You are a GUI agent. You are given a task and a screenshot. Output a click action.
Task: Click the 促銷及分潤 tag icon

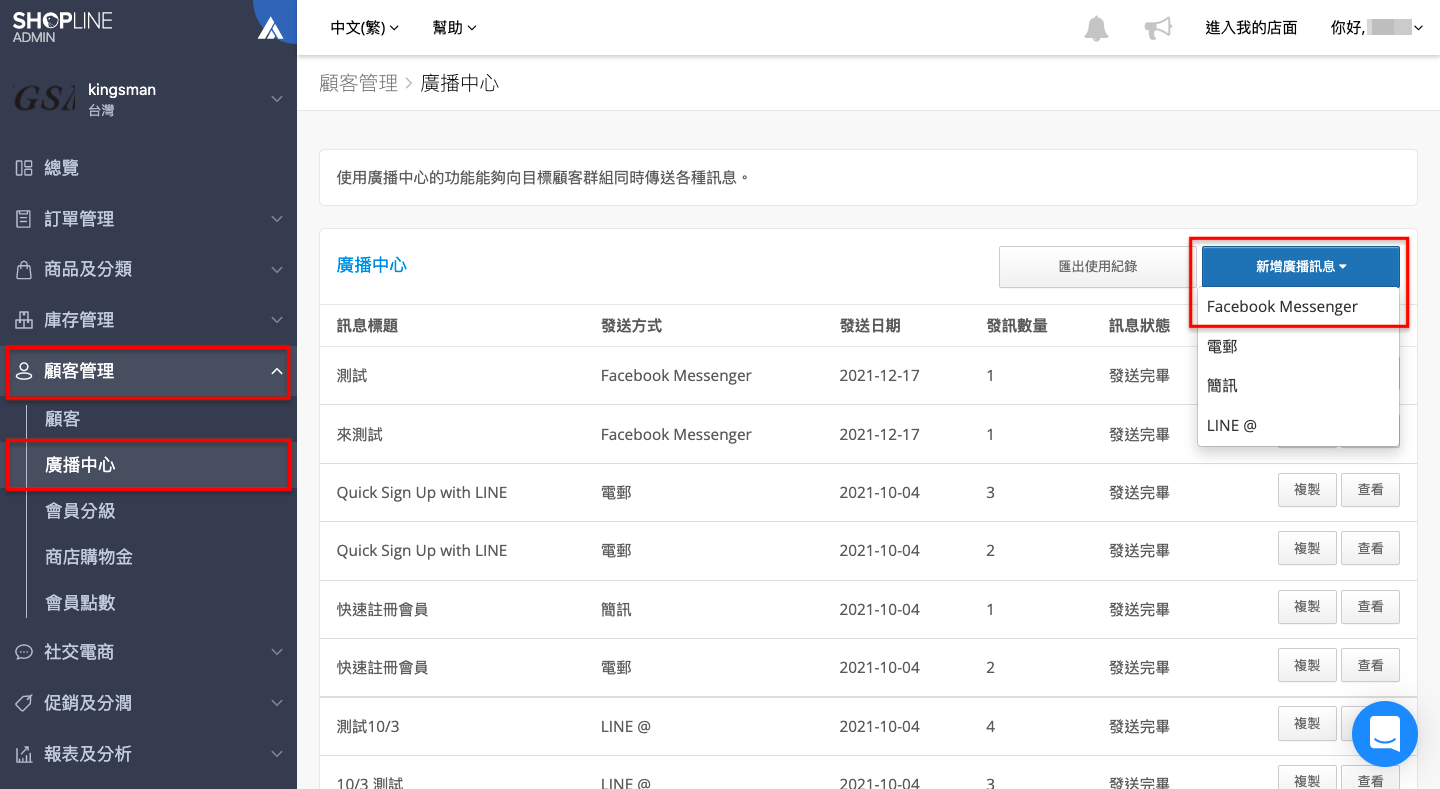tap(24, 703)
